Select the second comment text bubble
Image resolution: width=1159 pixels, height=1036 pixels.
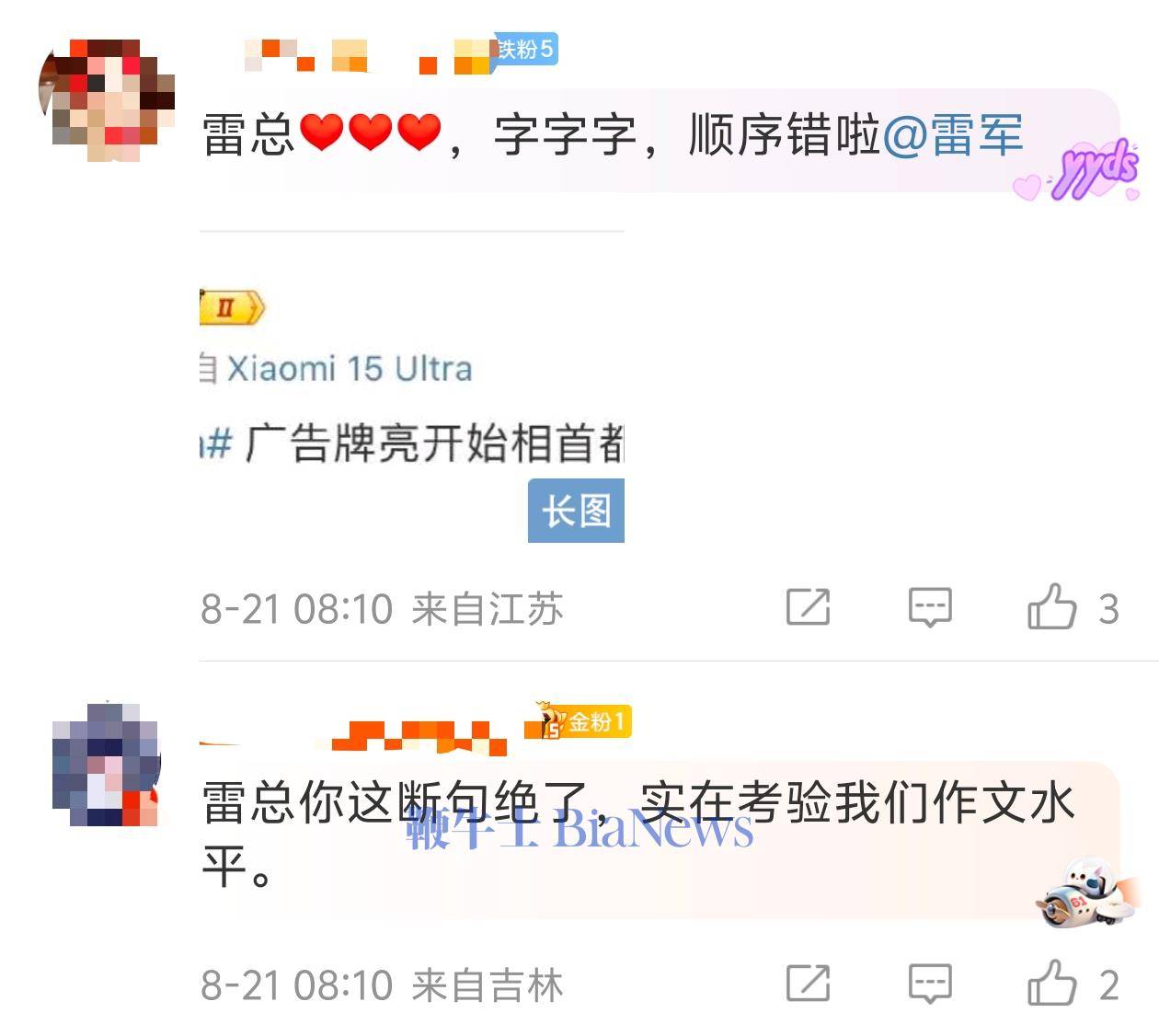coord(660,839)
